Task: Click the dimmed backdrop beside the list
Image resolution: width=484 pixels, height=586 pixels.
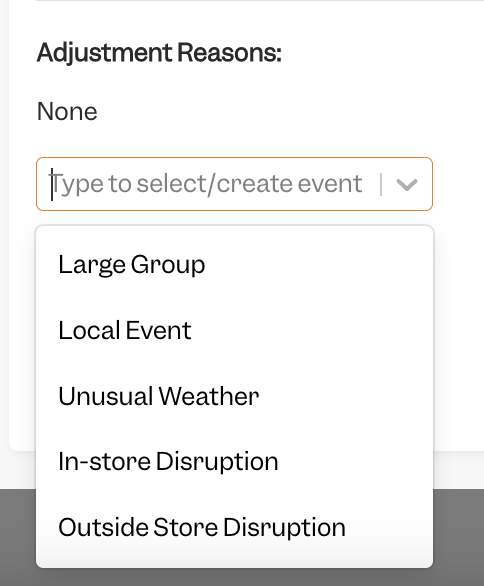Action: coord(459,537)
